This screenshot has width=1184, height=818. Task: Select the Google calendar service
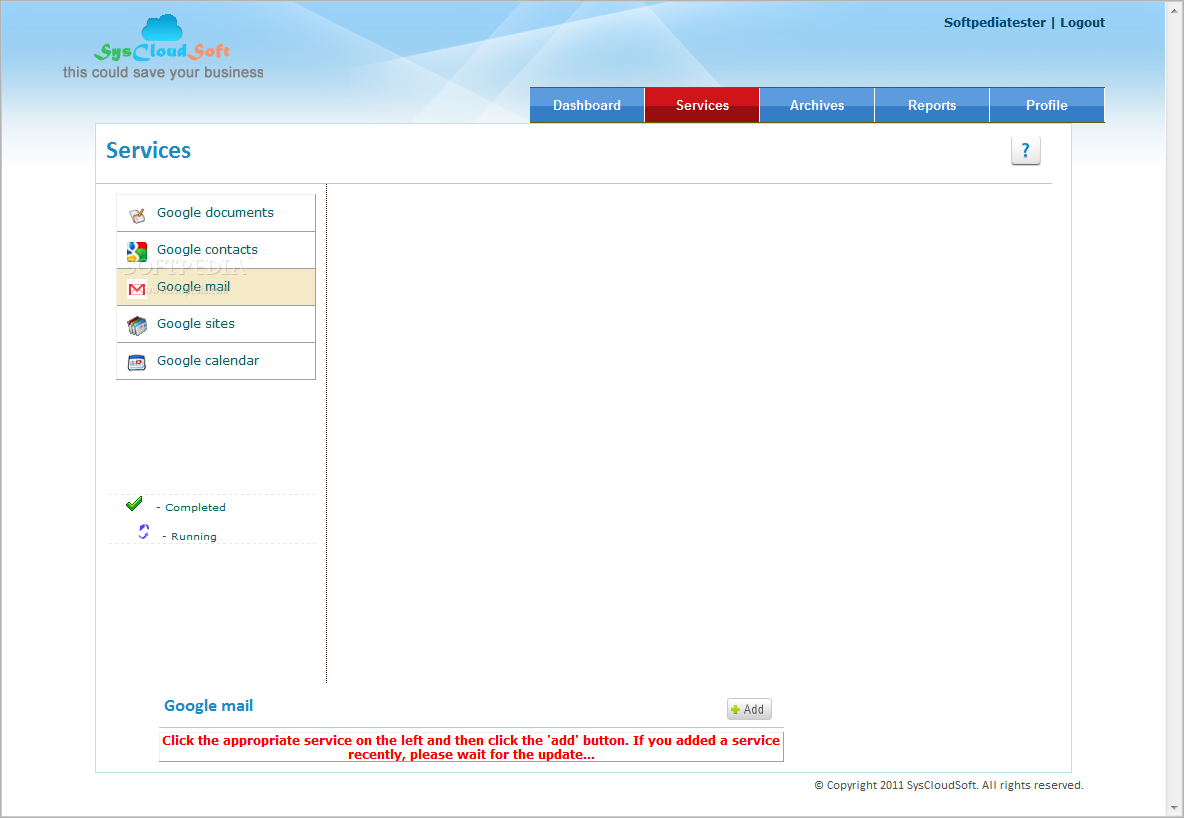216,361
